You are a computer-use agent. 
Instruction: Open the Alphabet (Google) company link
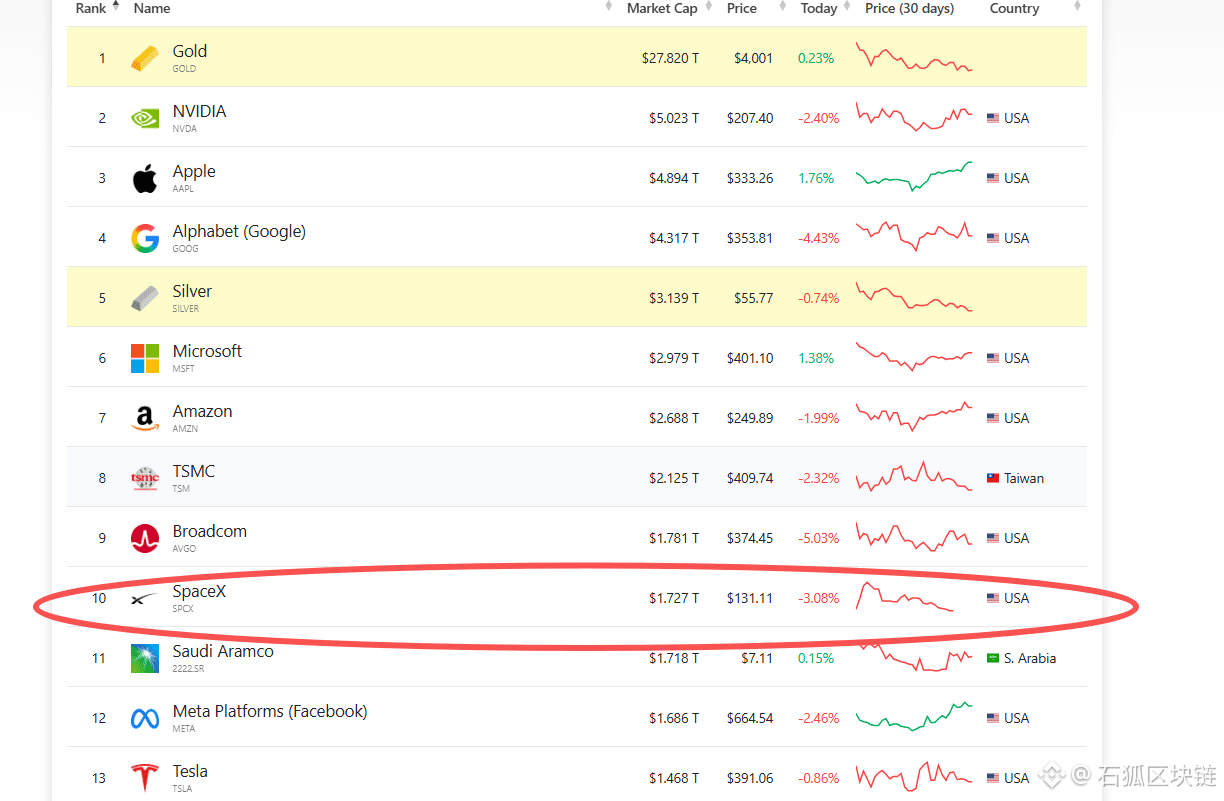(239, 231)
